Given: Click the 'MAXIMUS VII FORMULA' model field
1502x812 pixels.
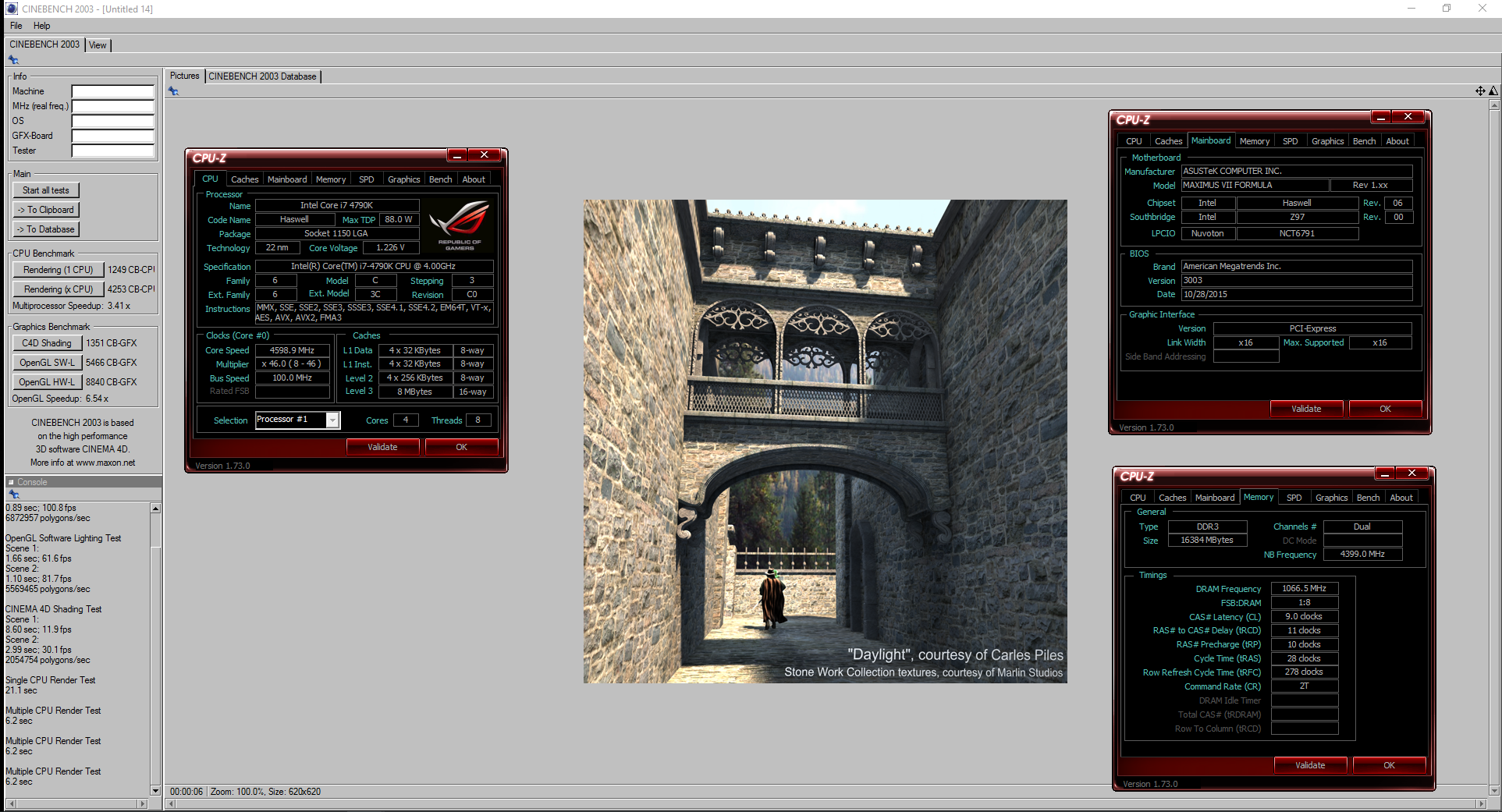Looking at the screenshot, I should (1255, 186).
